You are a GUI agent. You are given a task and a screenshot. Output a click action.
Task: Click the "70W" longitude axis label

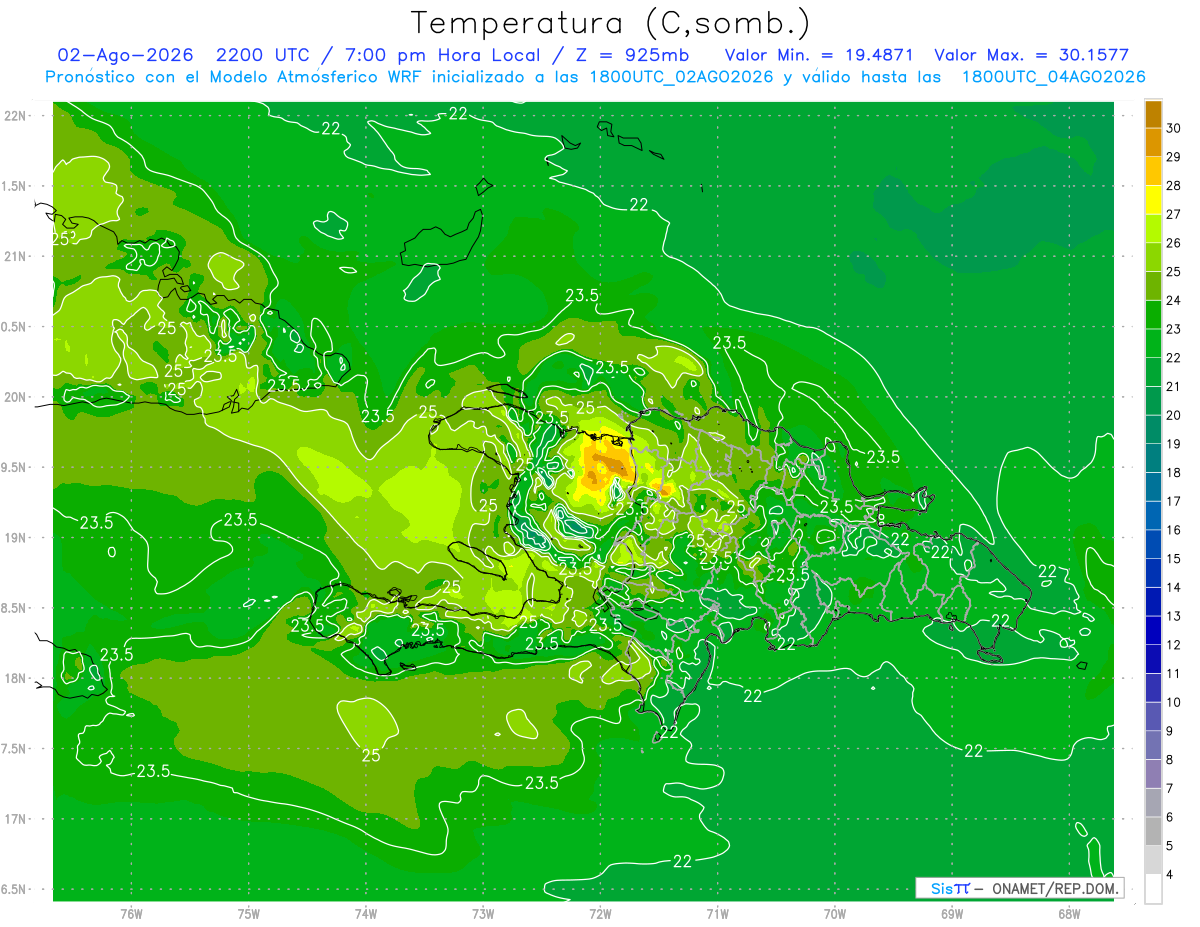[x=834, y=913]
